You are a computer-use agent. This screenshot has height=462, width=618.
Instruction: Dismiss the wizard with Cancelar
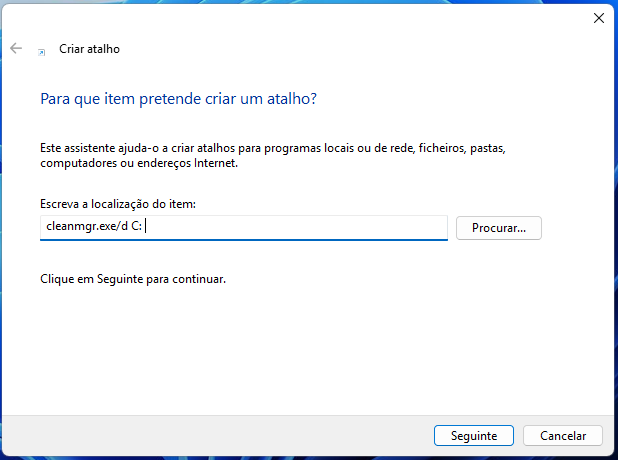562,436
